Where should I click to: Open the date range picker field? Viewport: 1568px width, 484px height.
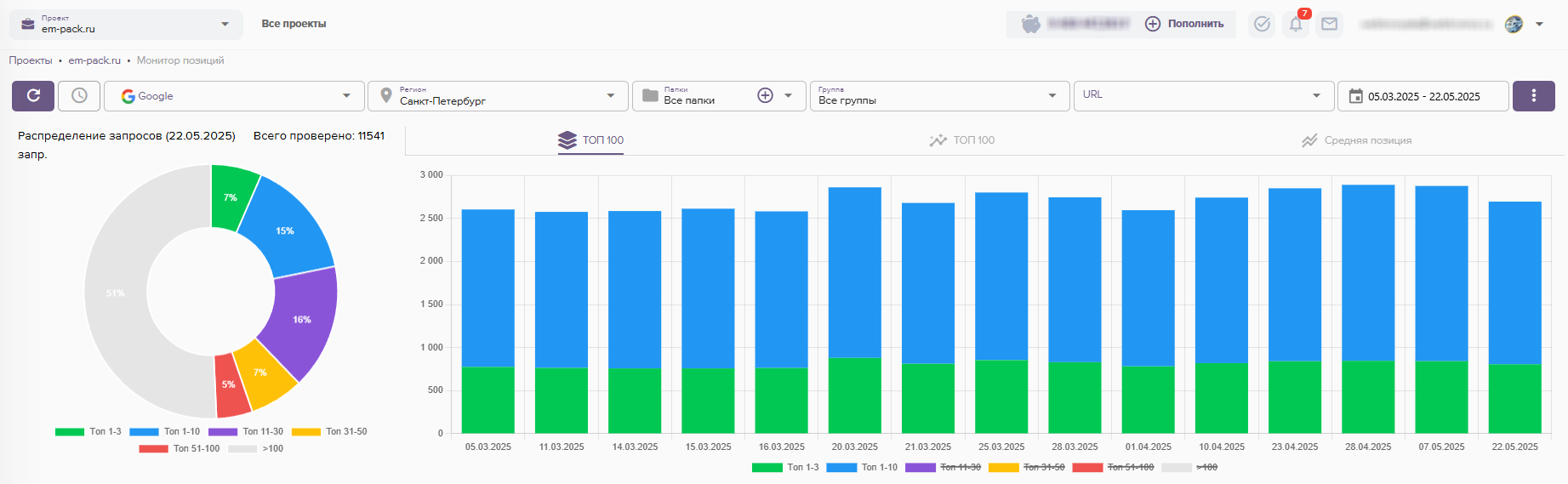[x=1423, y=96]
